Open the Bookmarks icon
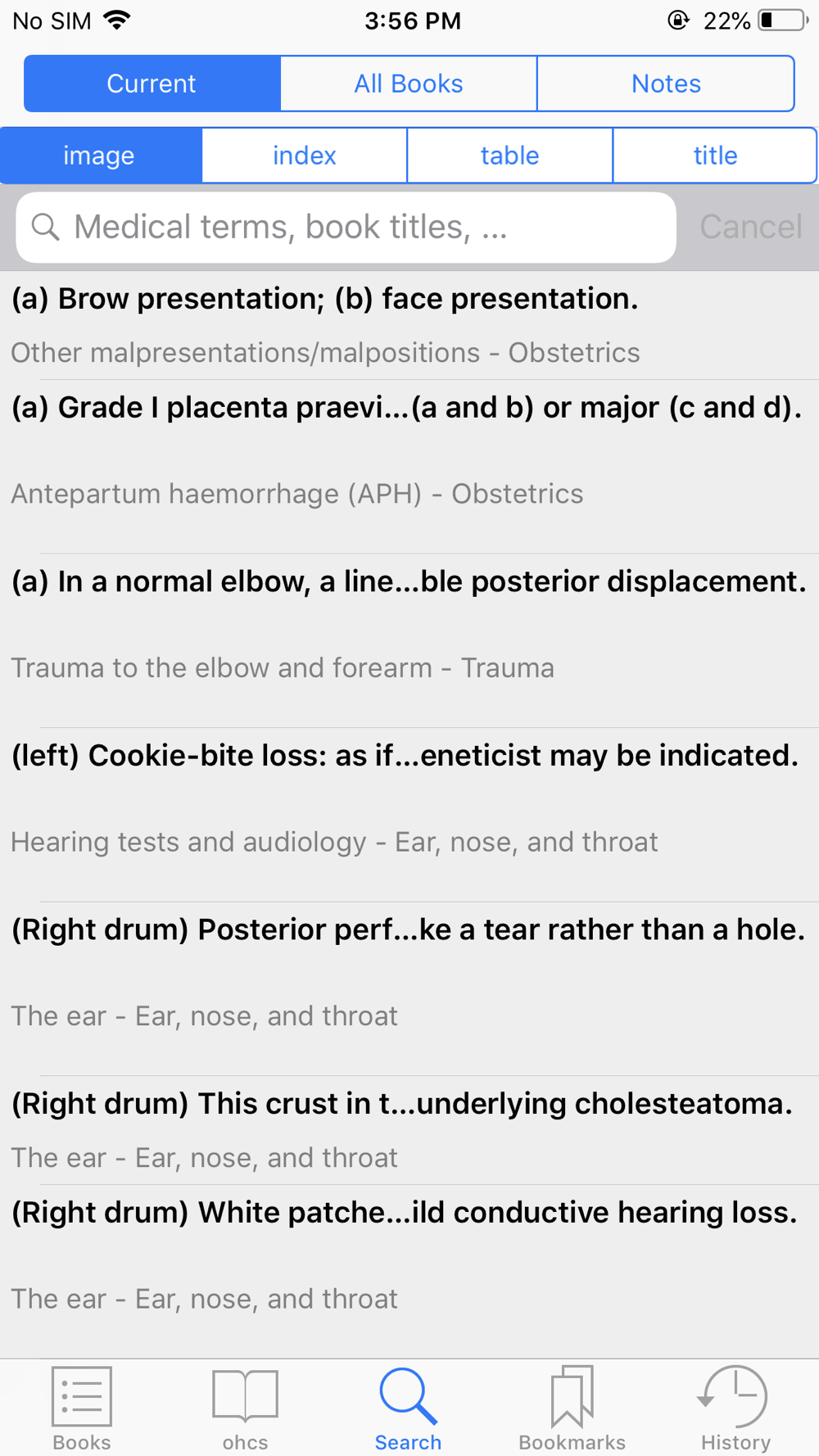The image size is (819, 1456). coord(572,1396)
